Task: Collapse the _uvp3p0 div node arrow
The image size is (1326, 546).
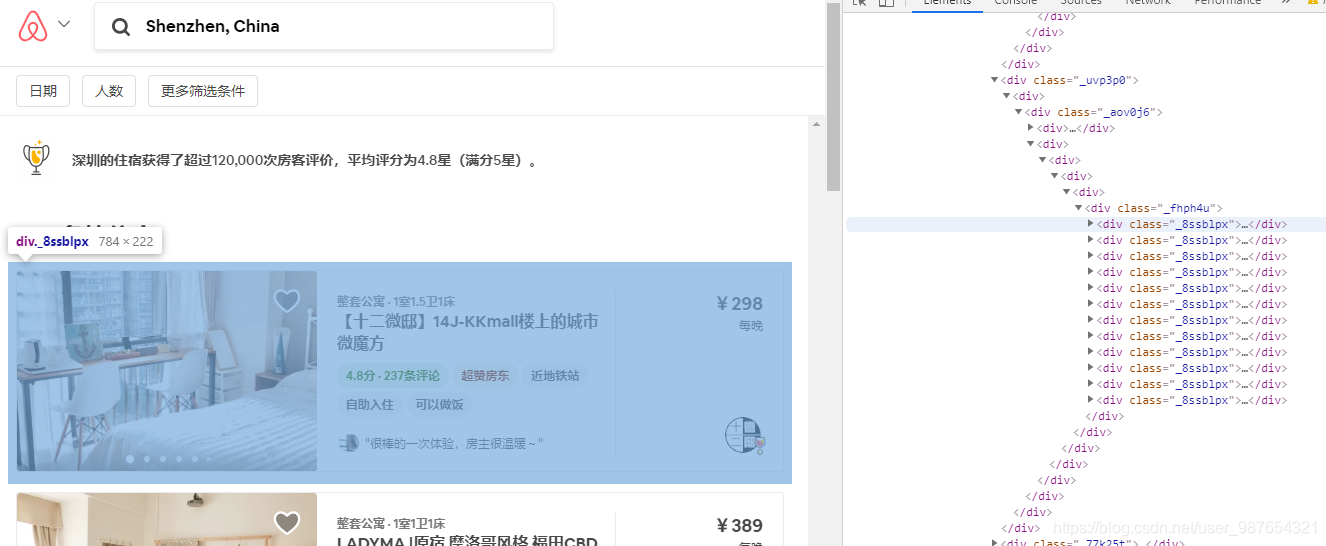Action: [995, 80]
